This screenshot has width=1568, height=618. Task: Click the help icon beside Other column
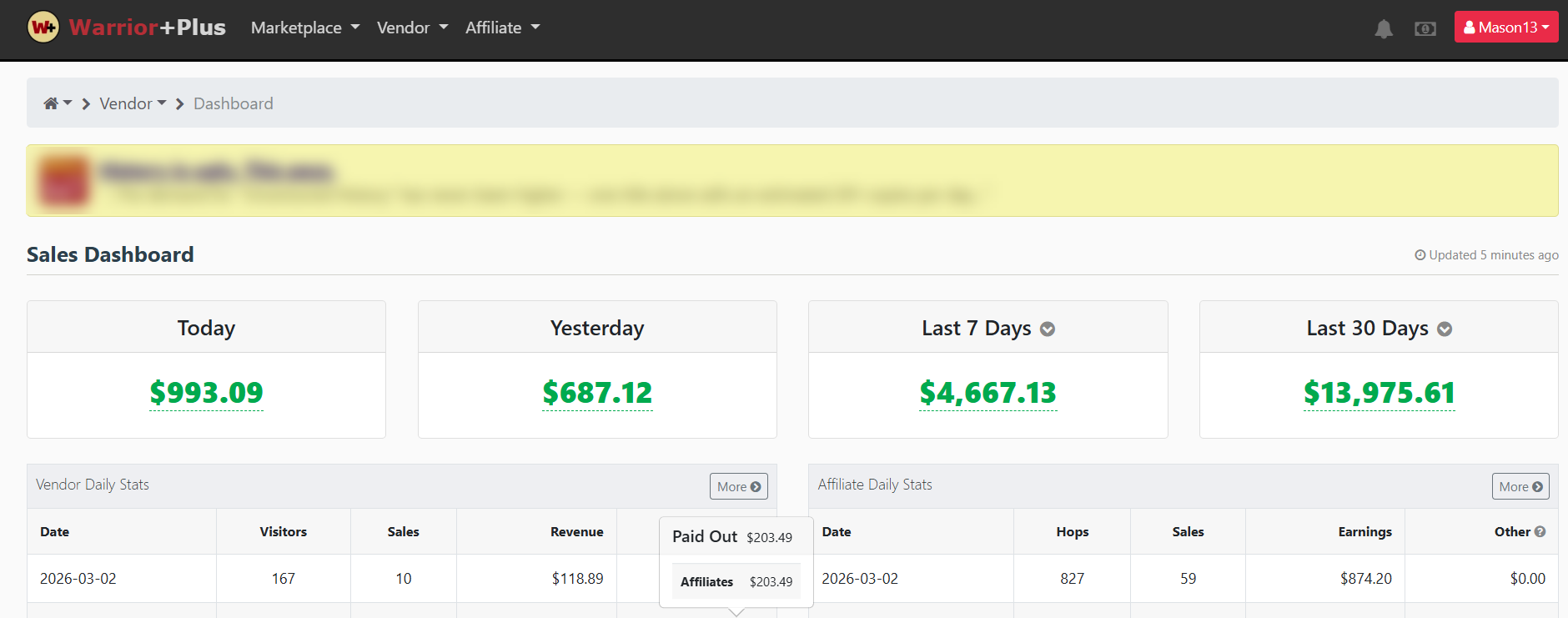point(1540,532)
